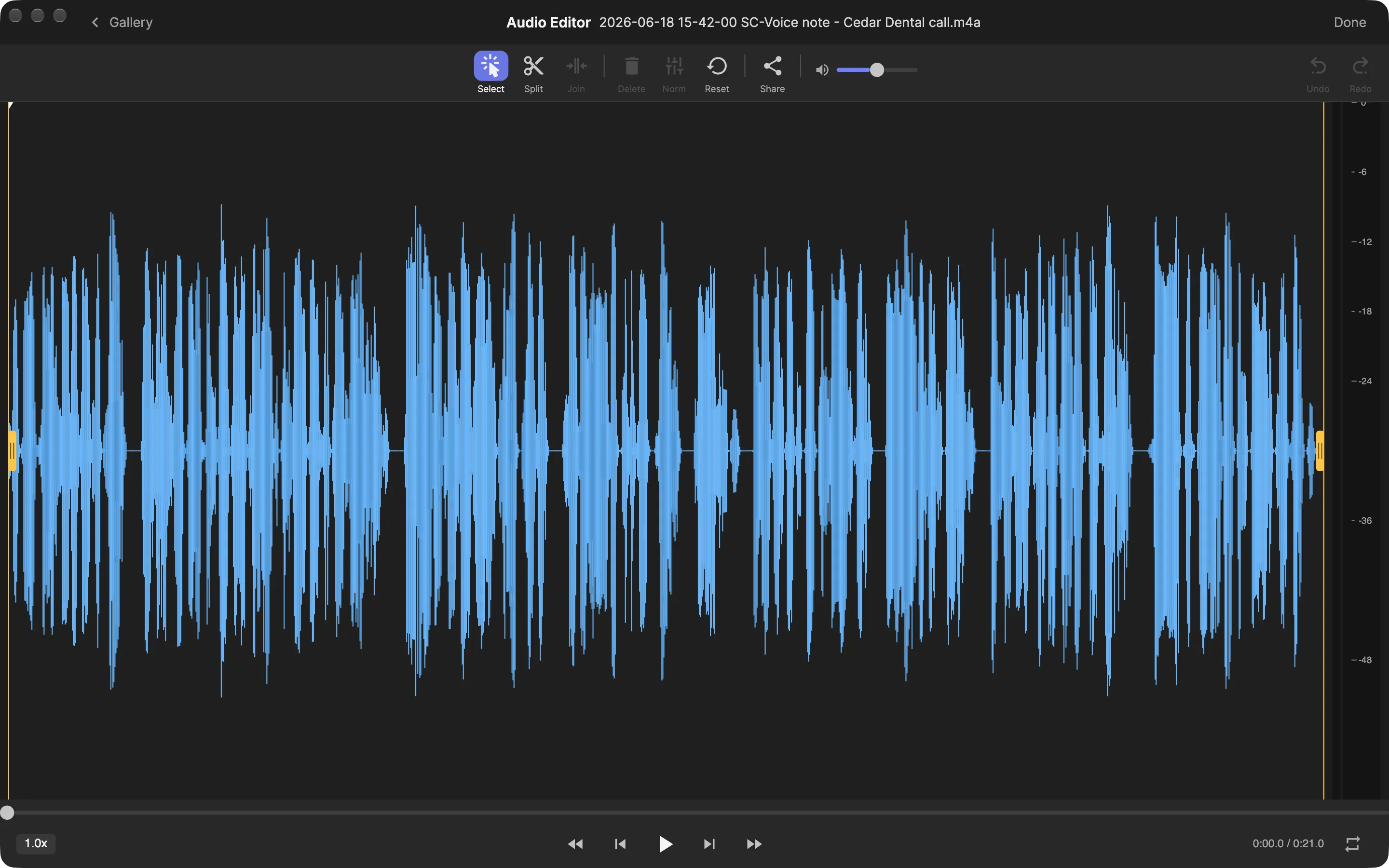This screenshot has width=1389, height=868.
Task: Click the Join clips icon
Action: (576, 72)
